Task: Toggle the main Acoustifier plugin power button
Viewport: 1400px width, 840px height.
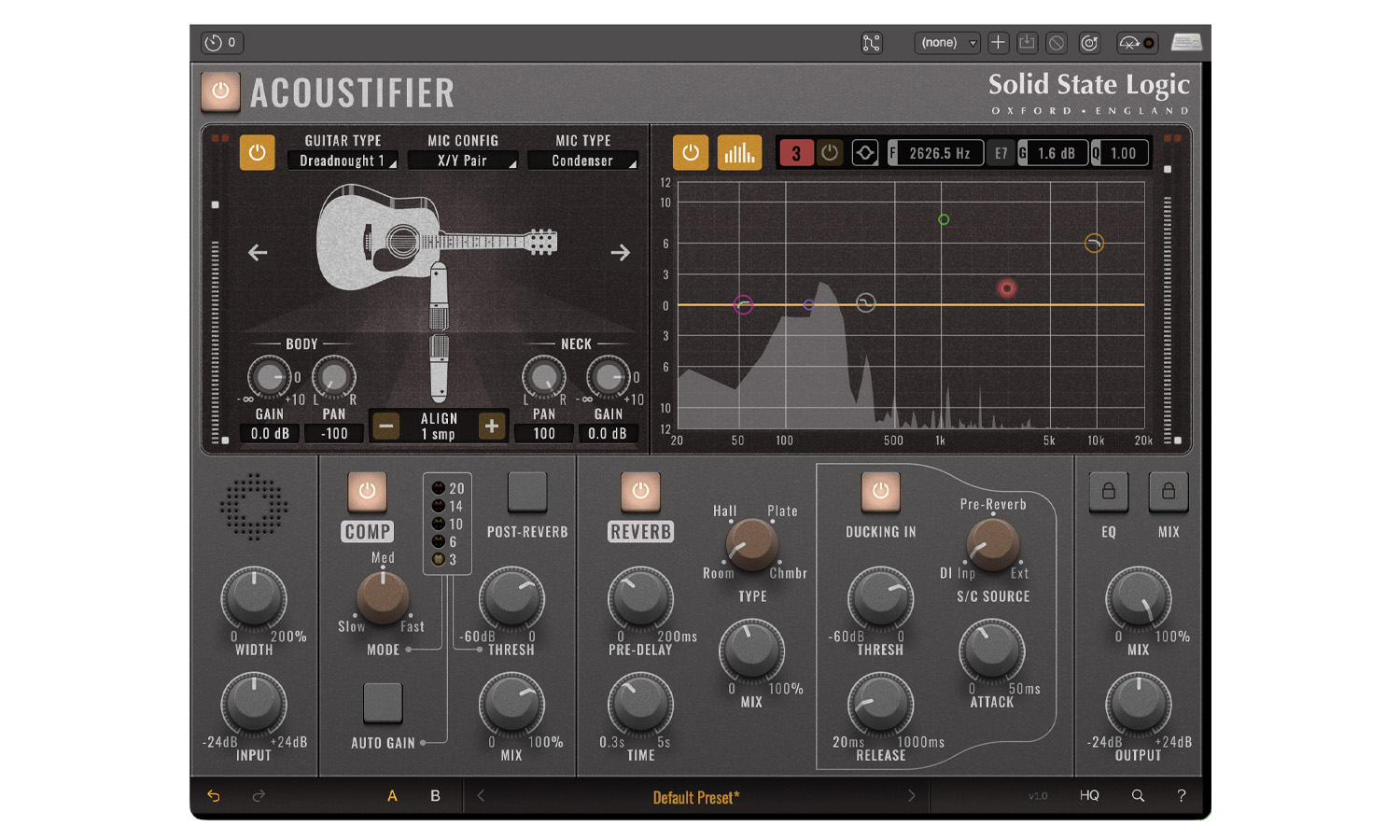Action: pos(220,91)
